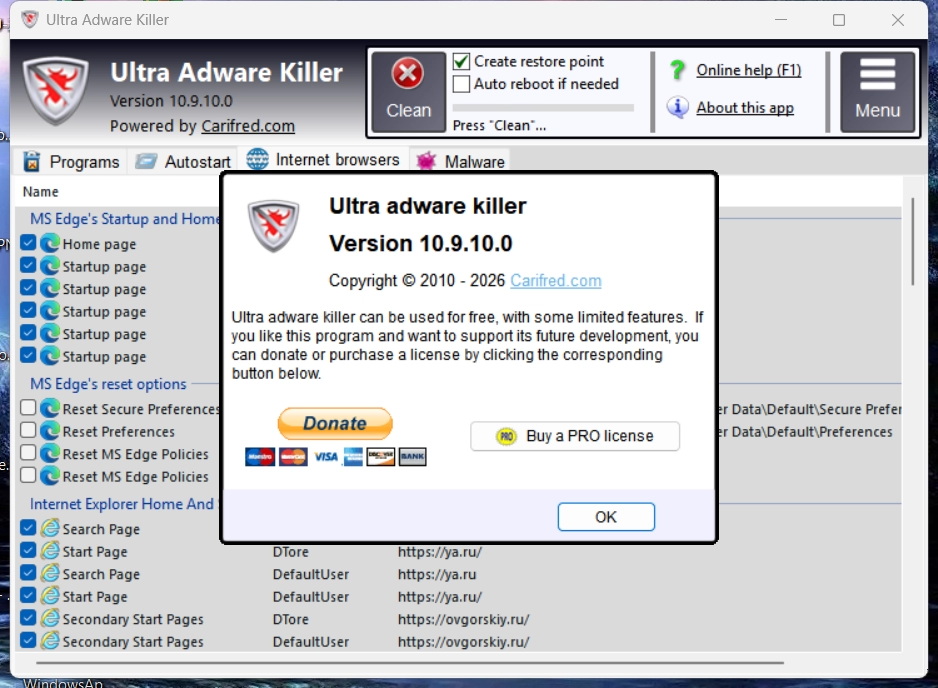938x688 pixels.
Task: Click the Name column header
Action: tap(41, 191)
